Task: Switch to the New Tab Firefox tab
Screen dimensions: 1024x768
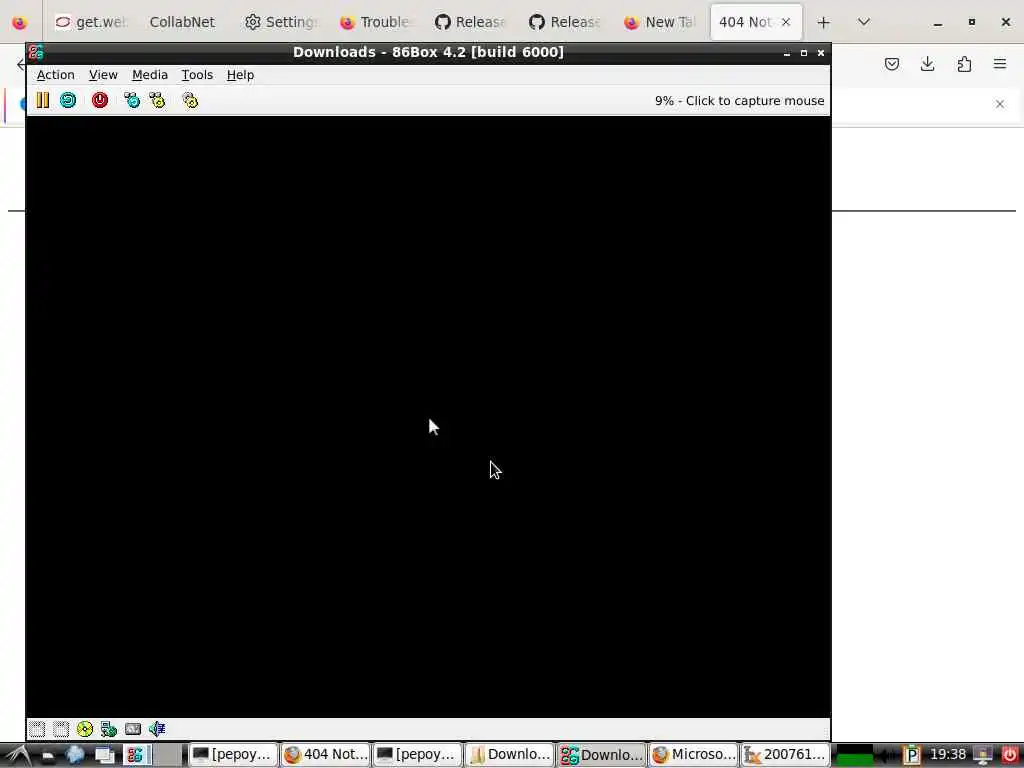Action: pos(659,22)
